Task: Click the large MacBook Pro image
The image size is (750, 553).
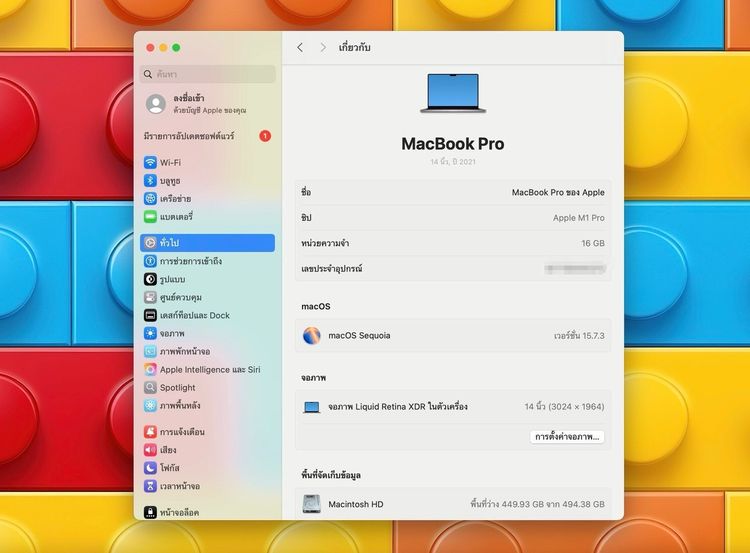Action: [x=453, y=93]
